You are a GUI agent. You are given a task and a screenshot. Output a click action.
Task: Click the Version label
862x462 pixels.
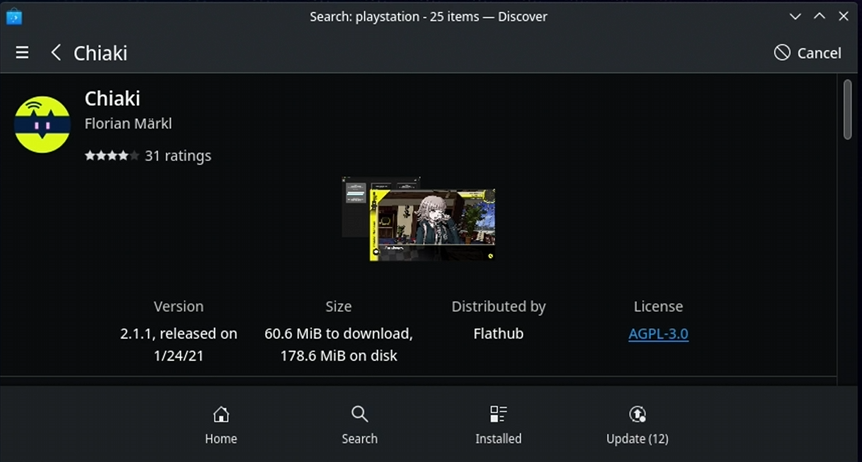coord(179,306)
